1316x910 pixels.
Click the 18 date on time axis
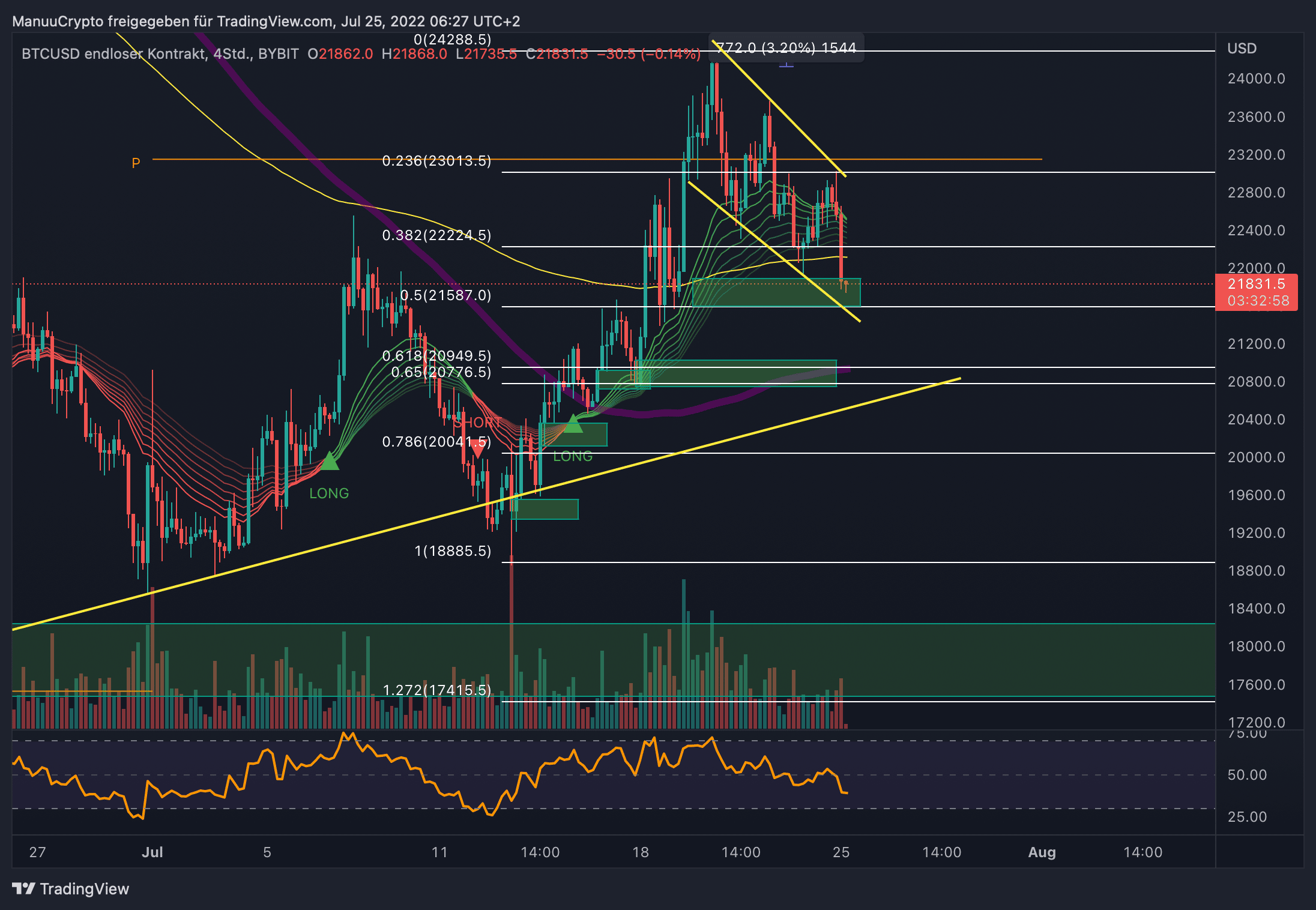(641, 852)
